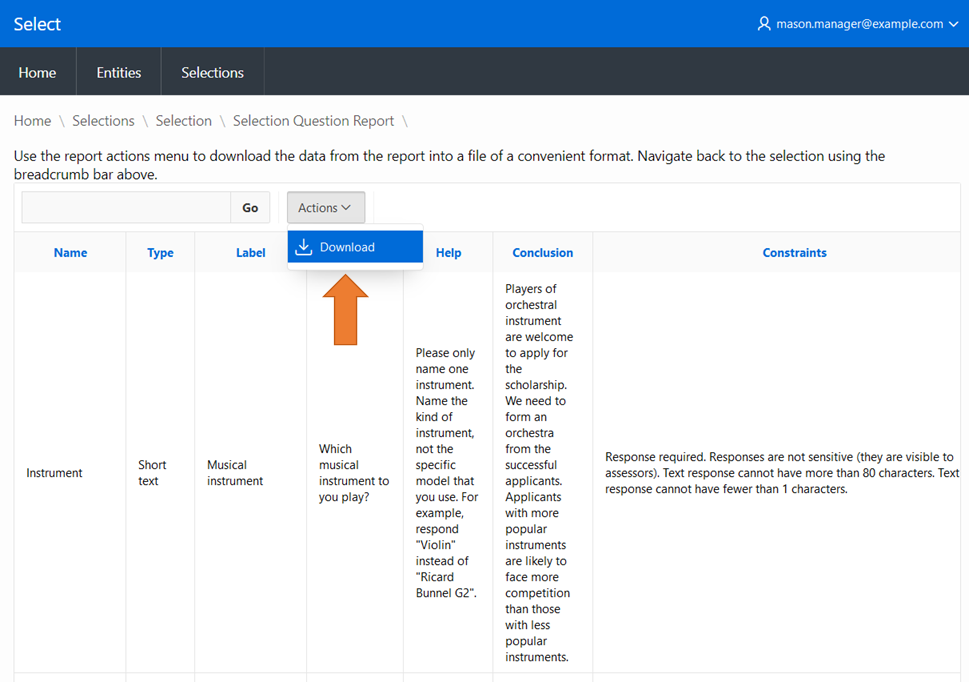This screenshot has height=682, width=969.
Task: Switch to the Entities tab
Action: tap(119, 72)
